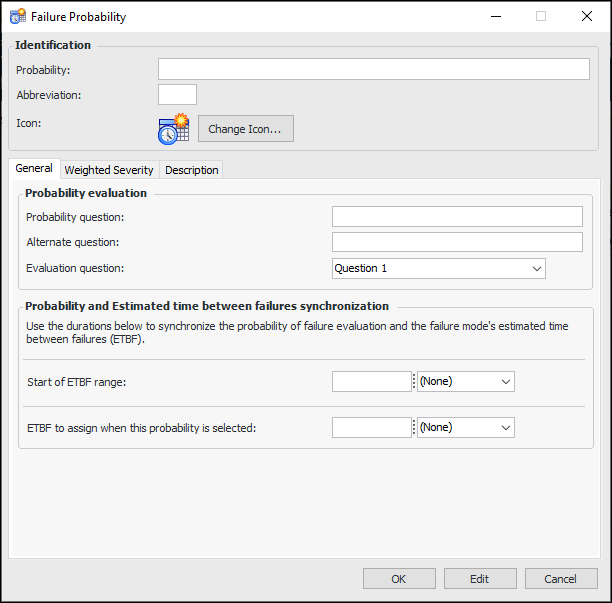Click the calendar clock probability icon

[173, 128]
